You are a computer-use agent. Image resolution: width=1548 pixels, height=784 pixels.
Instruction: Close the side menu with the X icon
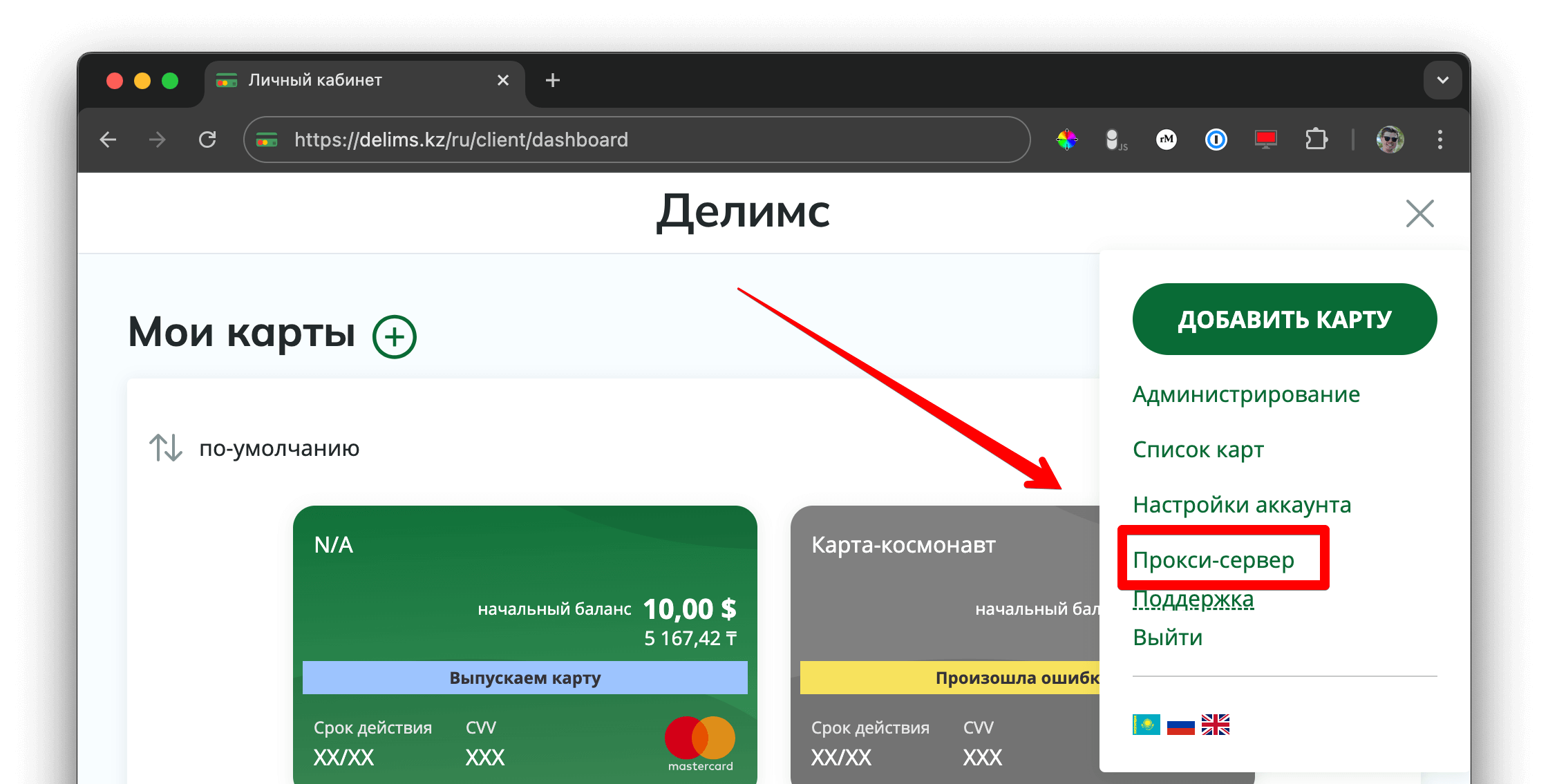tap(1420, 213)
